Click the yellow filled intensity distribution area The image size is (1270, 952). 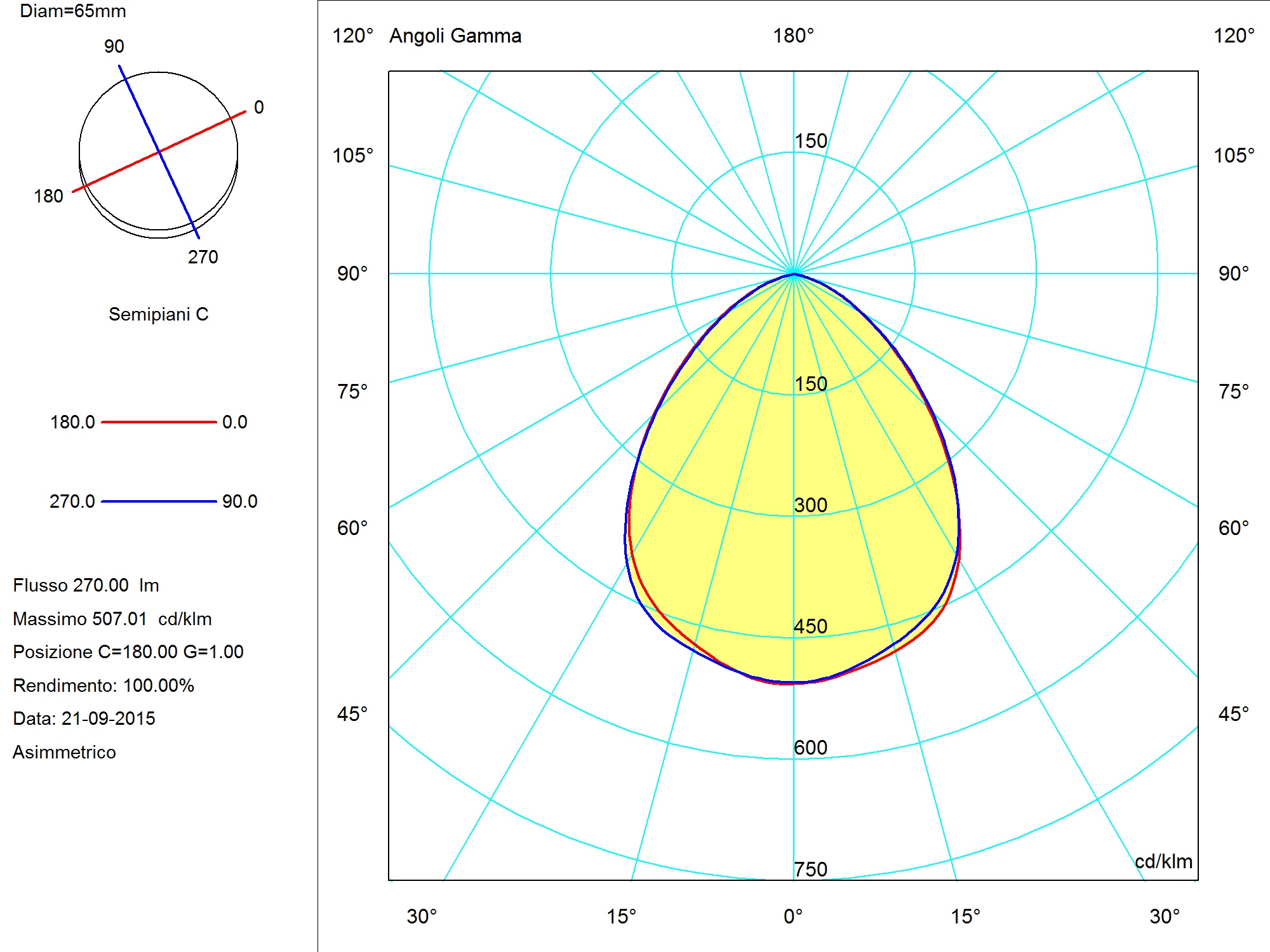pos(792,479)
